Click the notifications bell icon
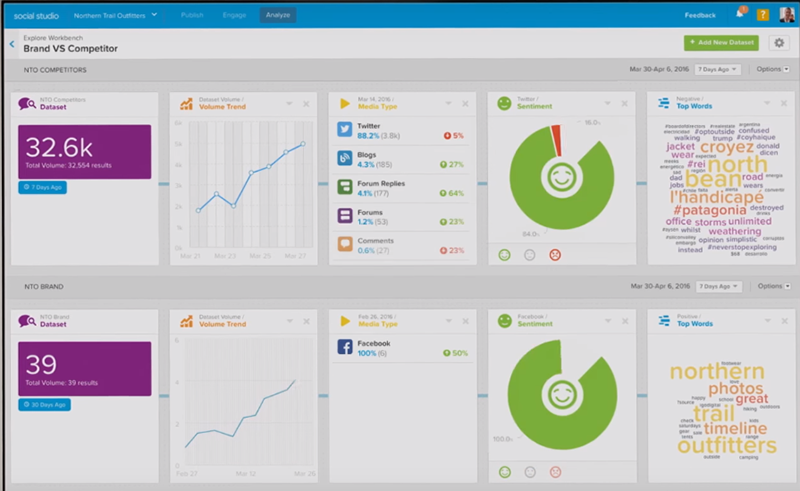800x491 pixels. 739,15
